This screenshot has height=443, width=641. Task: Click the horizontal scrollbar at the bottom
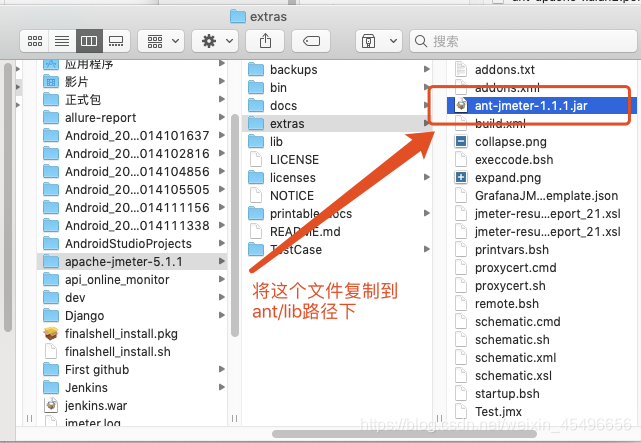(x=404, y=434)
